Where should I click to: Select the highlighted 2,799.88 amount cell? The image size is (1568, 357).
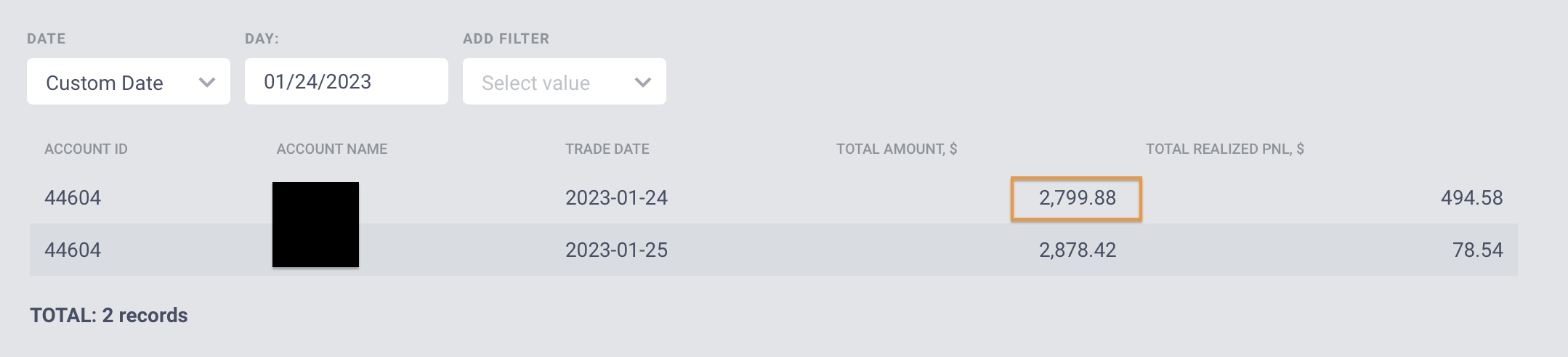click(x=1077, y=198)
